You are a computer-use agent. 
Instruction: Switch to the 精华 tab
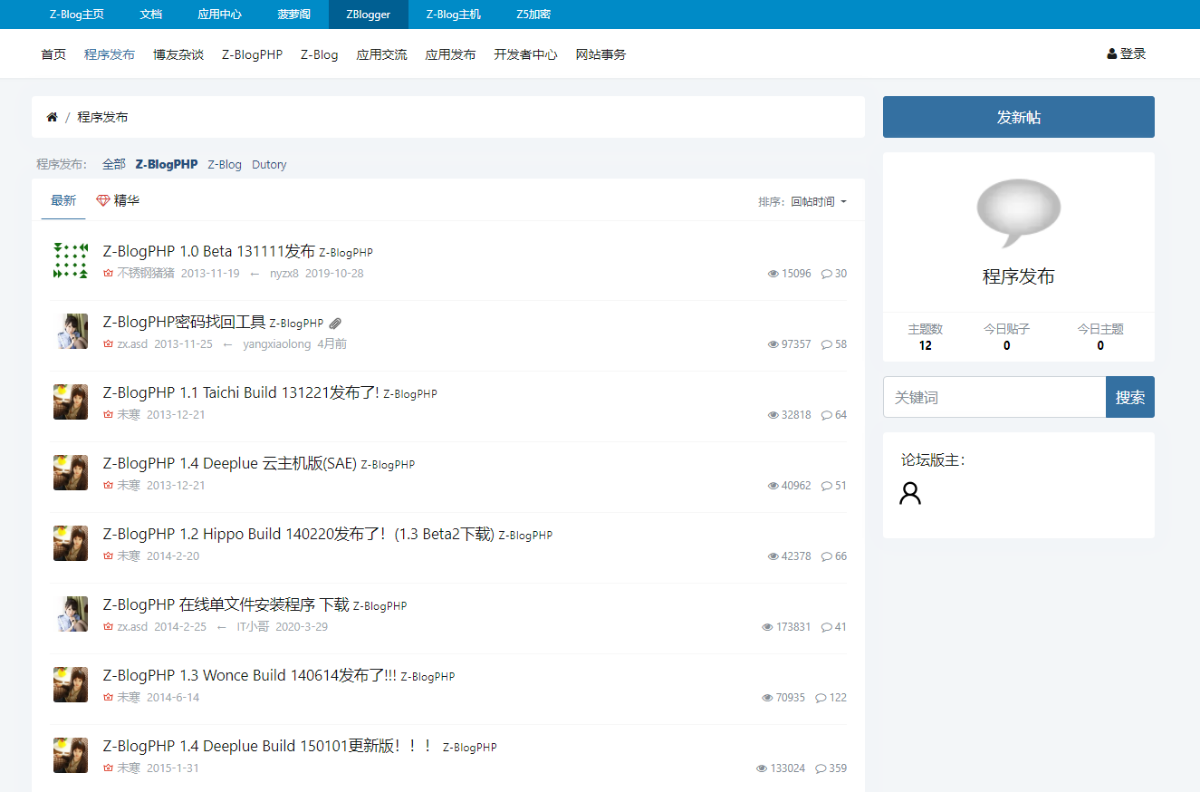click(118, 201)
